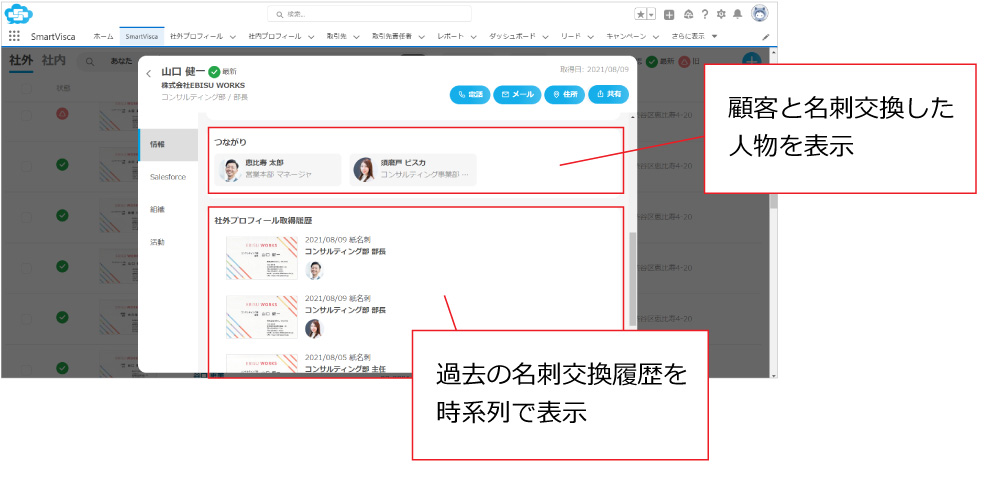Go back with the modal's left chevron

tap(149, 73)
